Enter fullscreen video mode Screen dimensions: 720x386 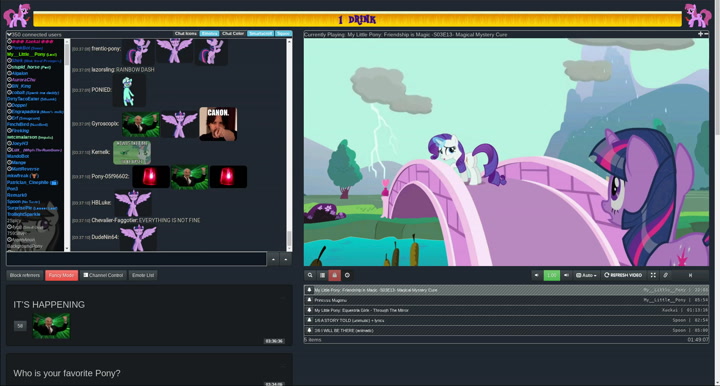(x=653, y=275)
